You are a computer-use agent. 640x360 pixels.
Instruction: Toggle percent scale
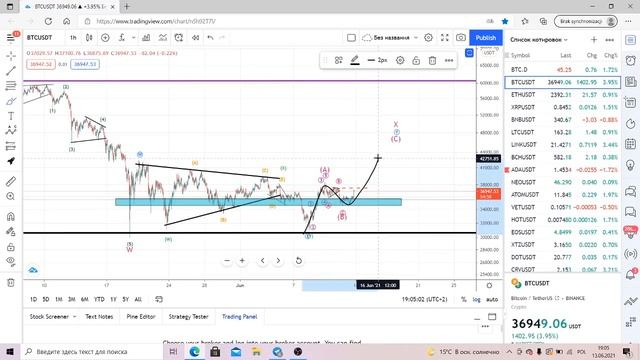(x=464, y=299)
